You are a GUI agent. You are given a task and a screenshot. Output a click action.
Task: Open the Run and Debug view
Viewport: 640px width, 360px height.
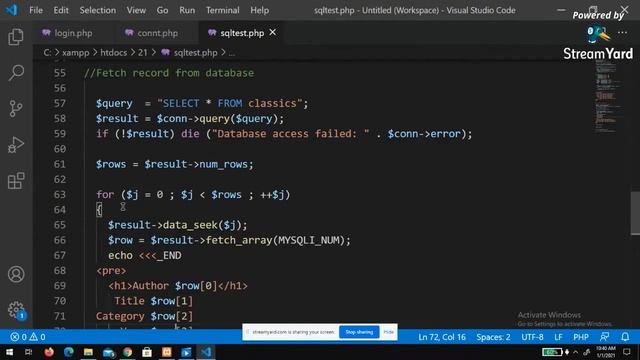click(x=16, y=145)
